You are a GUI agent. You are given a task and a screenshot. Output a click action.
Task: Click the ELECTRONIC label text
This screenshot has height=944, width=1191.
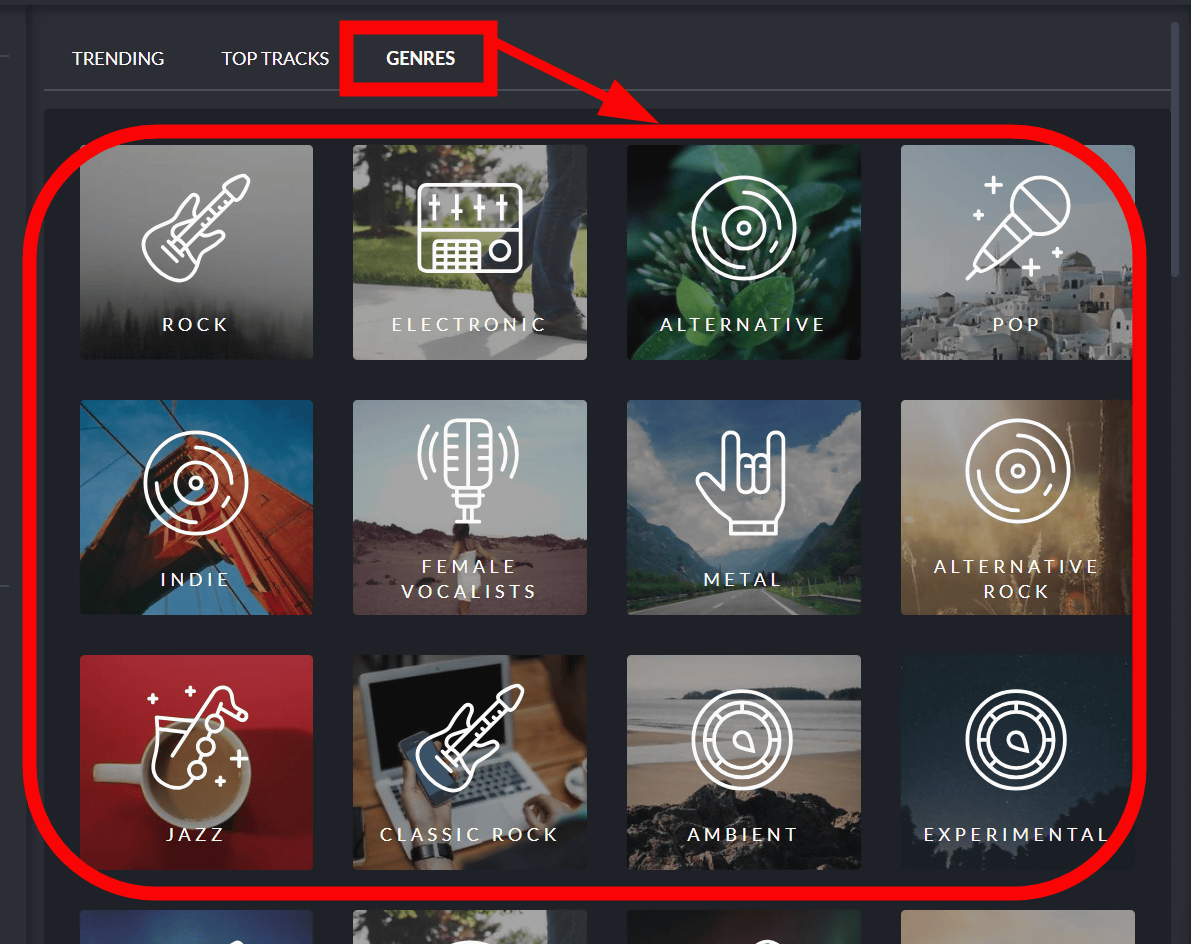pyautogui.click(x=469, y=324)
